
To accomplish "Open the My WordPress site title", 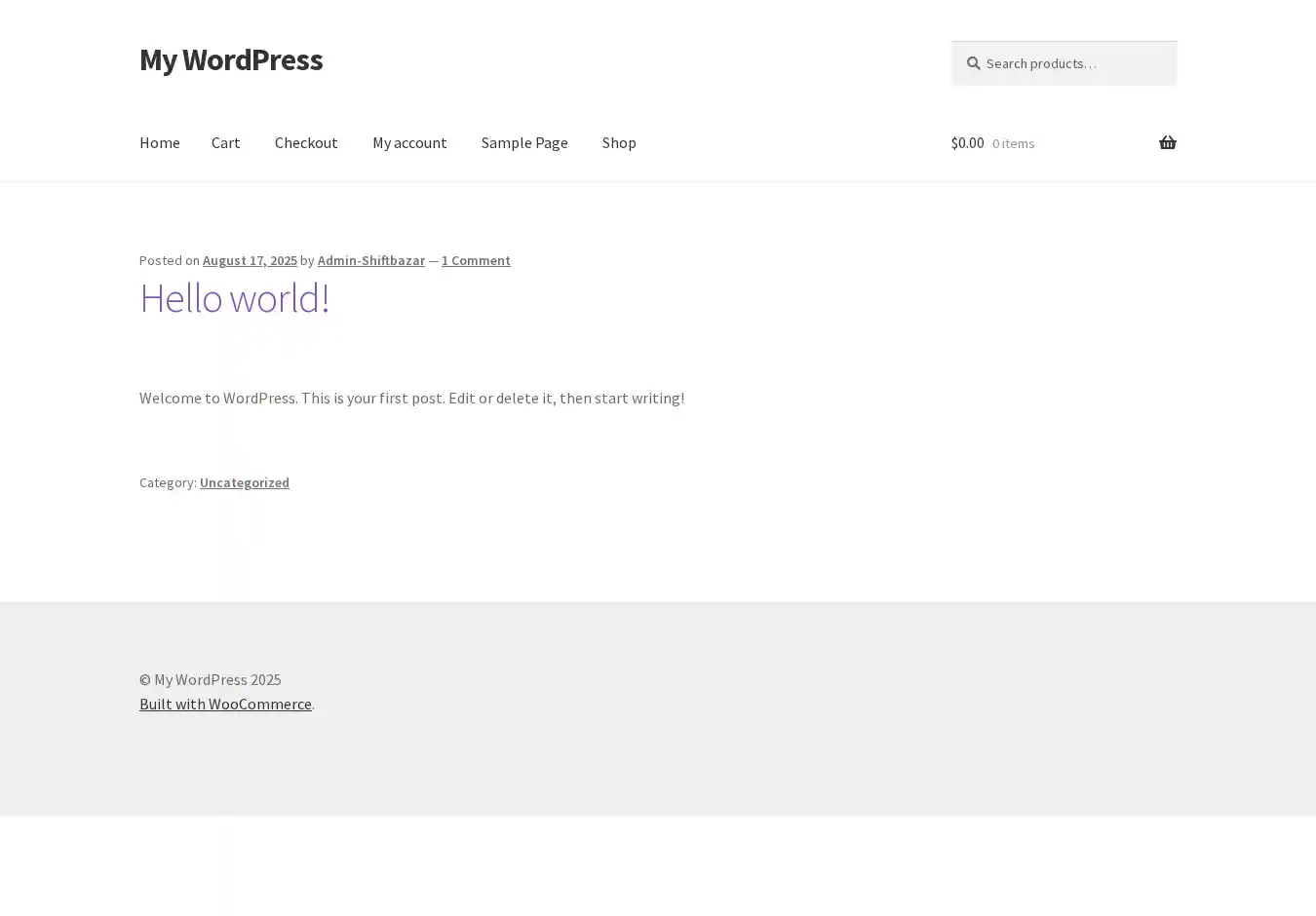I will [231, 59].
